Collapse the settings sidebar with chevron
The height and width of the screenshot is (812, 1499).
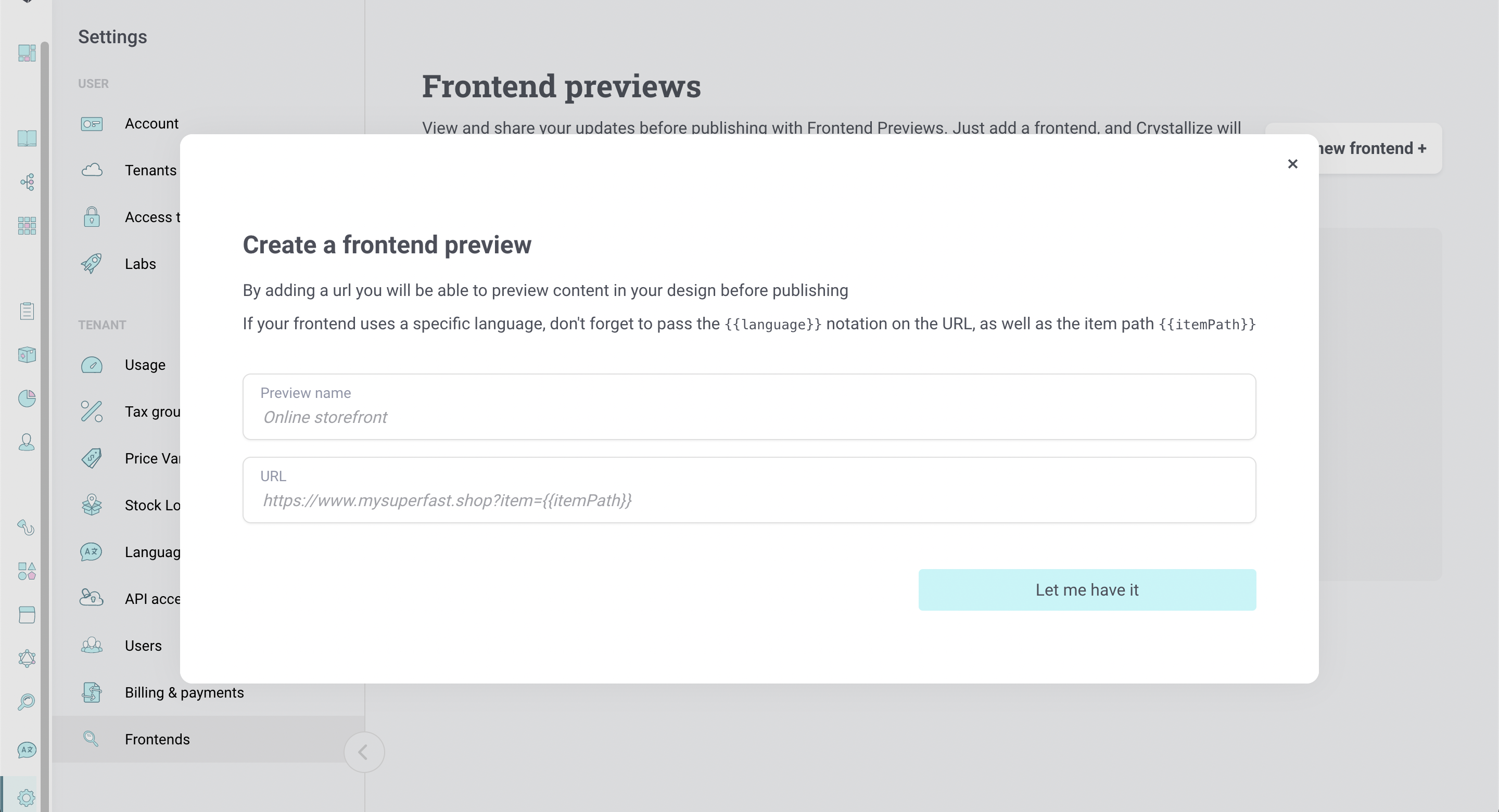point(364,752)
